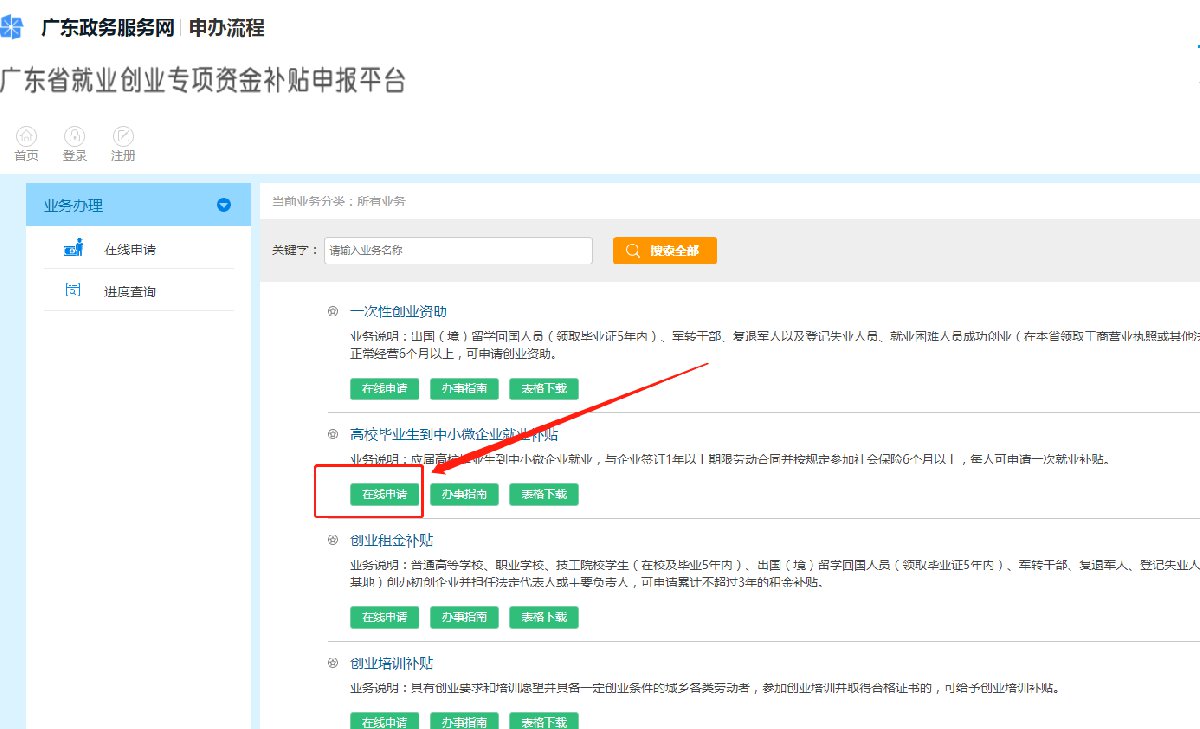Click 在线申请 under 高校毕业生到中小微企业就业补贴

(384, 494)
